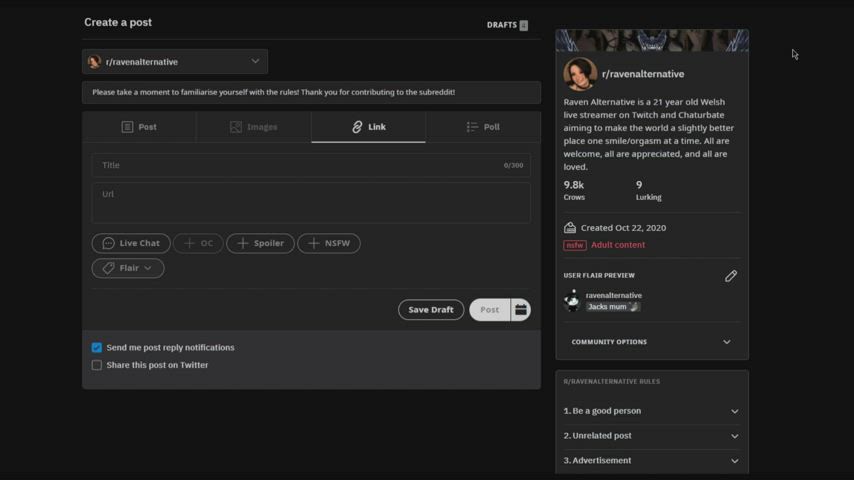Click the Create a post heading
The image size is (854, 480).
click(118, 22)
